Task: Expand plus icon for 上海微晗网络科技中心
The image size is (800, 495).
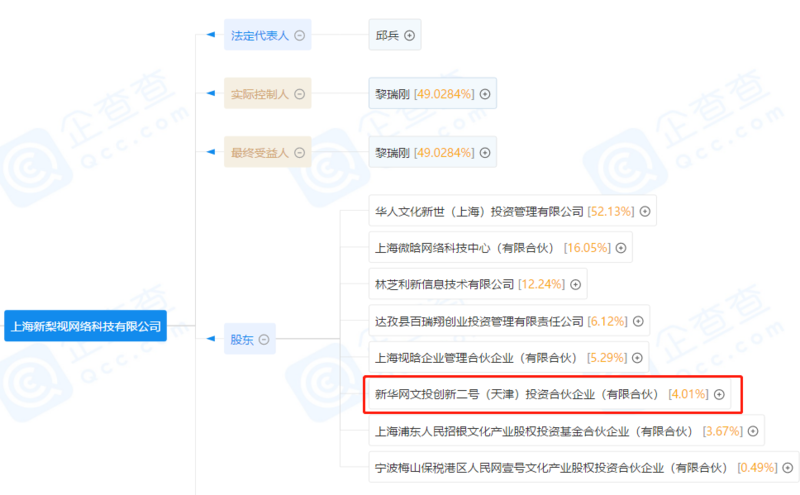Action: 621,247
